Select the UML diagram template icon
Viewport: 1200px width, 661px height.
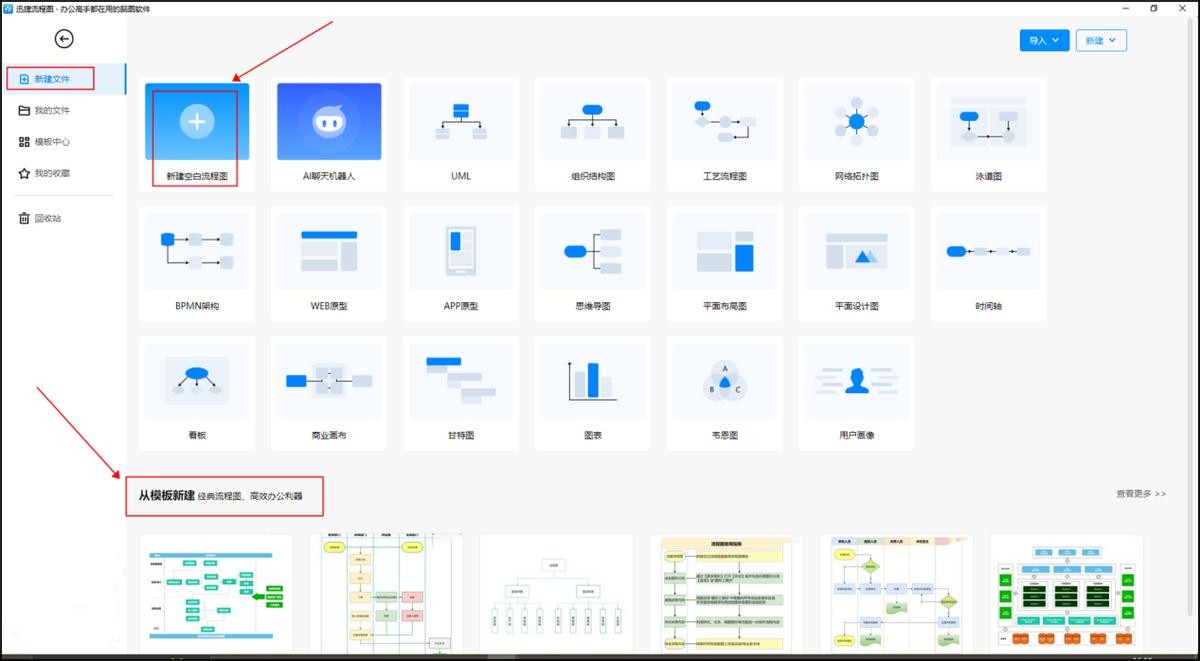[461, 122]
